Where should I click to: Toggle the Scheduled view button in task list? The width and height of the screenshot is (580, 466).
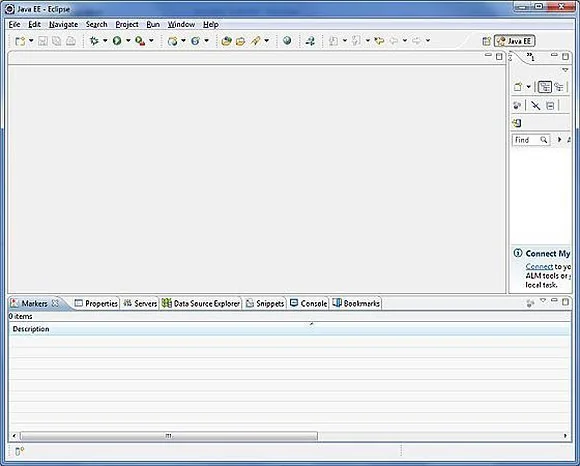point(559,87)
